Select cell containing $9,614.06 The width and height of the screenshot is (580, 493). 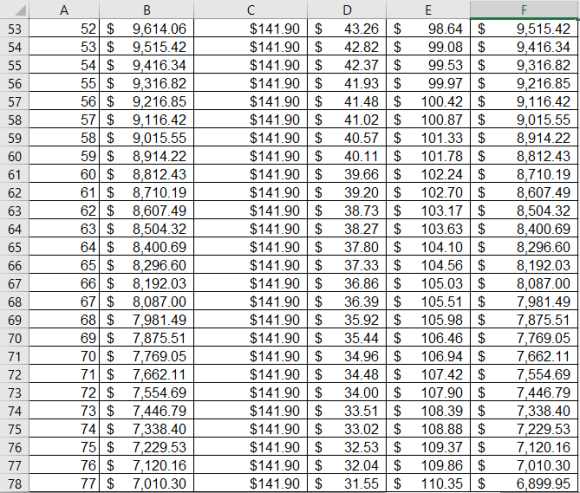click(x=146, y=28)
